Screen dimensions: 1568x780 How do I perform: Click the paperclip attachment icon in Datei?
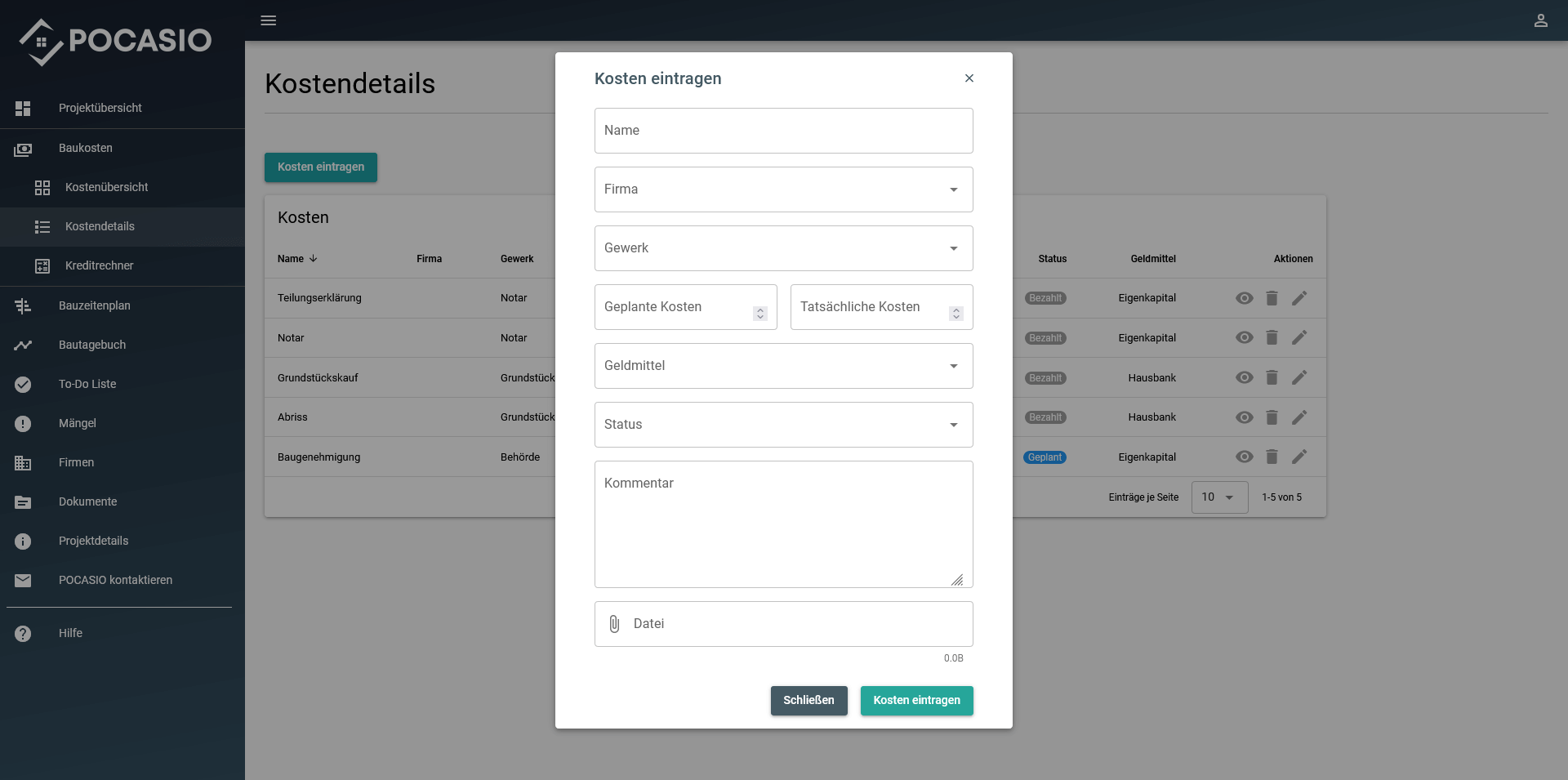(x=614, y=624)
